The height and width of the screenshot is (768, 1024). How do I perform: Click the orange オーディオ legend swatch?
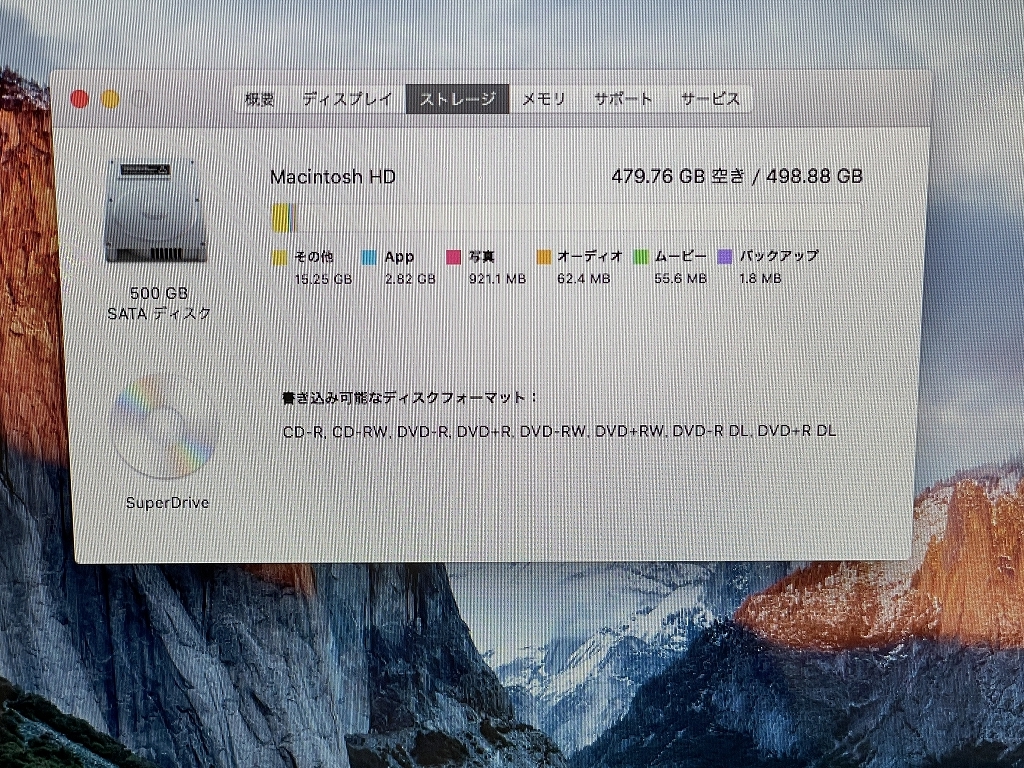544,257
